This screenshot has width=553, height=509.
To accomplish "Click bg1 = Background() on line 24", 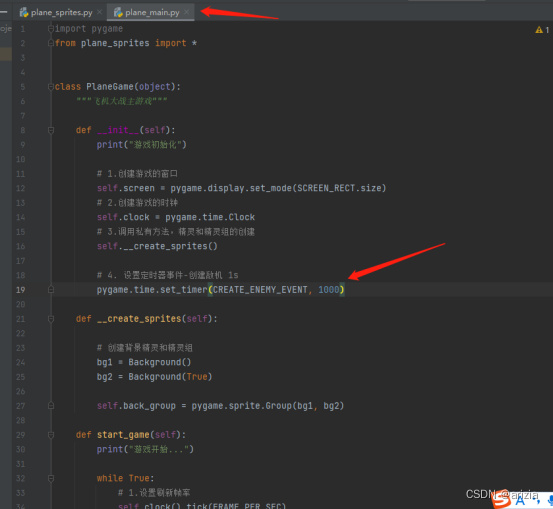I will (x=144, y=362).
